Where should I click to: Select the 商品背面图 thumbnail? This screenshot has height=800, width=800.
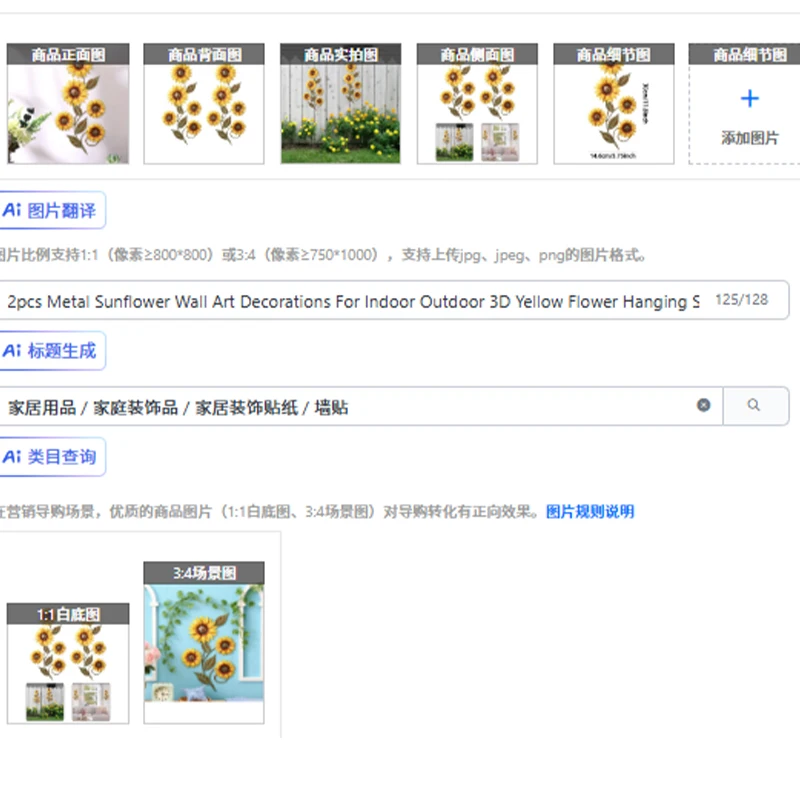204,104
